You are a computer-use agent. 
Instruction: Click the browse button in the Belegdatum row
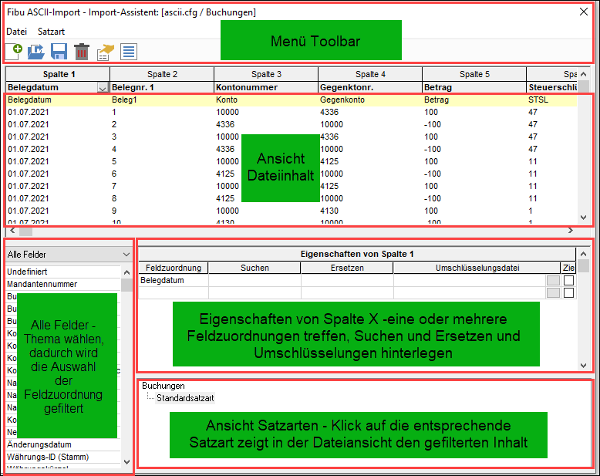coord(553,281)
